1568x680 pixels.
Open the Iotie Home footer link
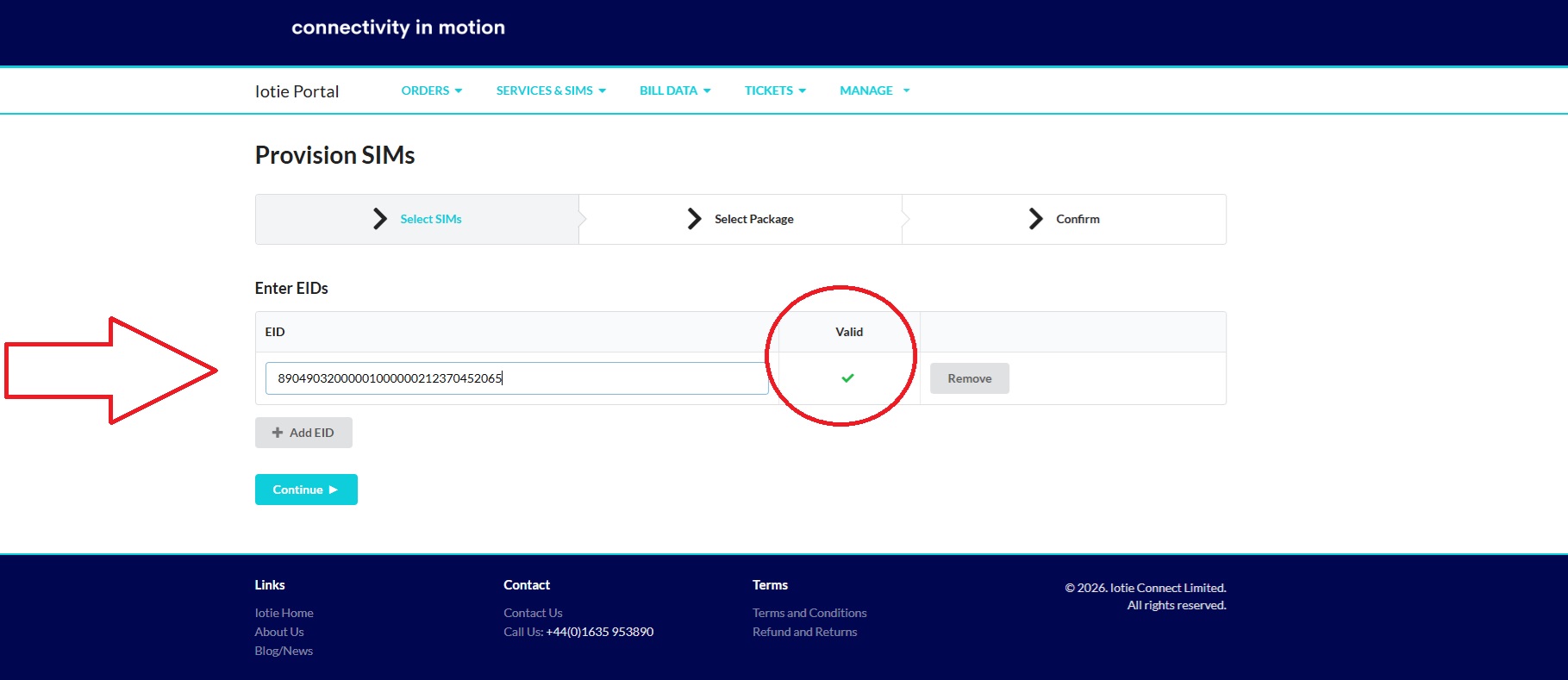click(x=284, y=613)
